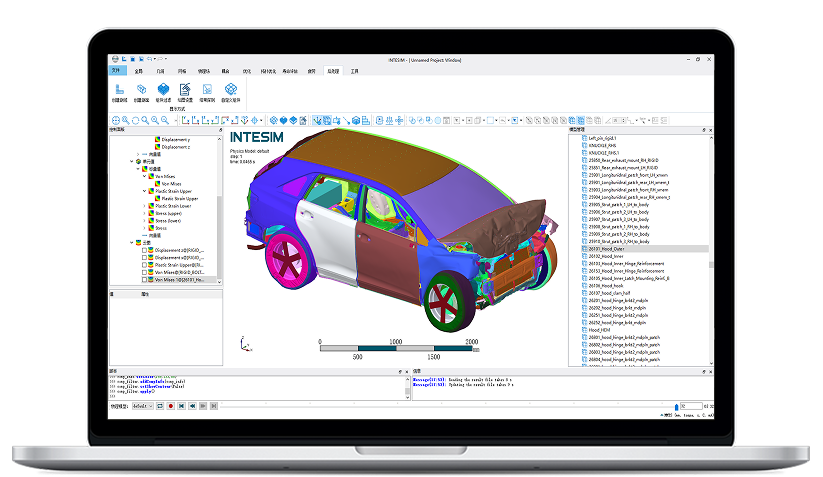Switch to the last ribbon tab on right
823x477 pixels.
(354, 72)
